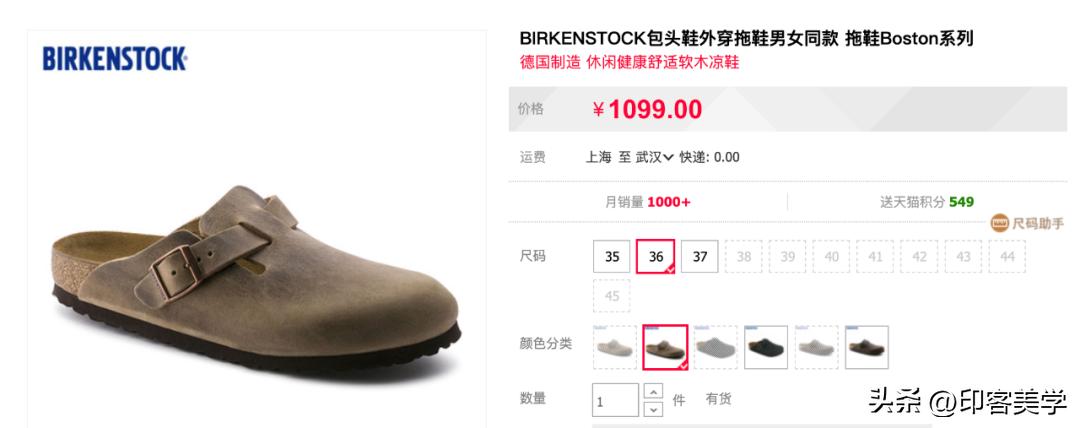
Task: Click the quantity input field
Action: [615, 400]
